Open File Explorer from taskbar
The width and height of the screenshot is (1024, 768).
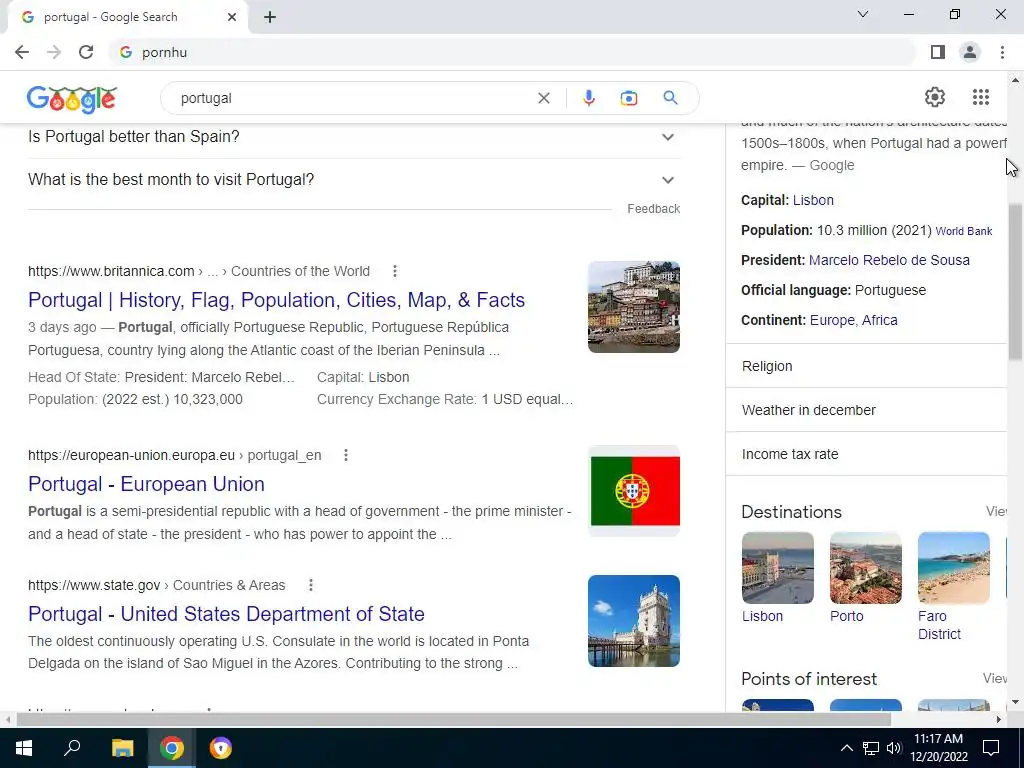(x=122, y=748)
